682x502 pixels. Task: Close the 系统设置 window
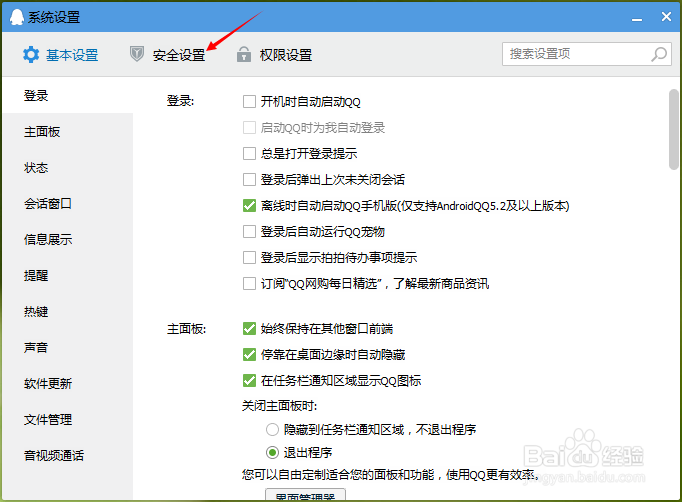click(x=666, y=17)
